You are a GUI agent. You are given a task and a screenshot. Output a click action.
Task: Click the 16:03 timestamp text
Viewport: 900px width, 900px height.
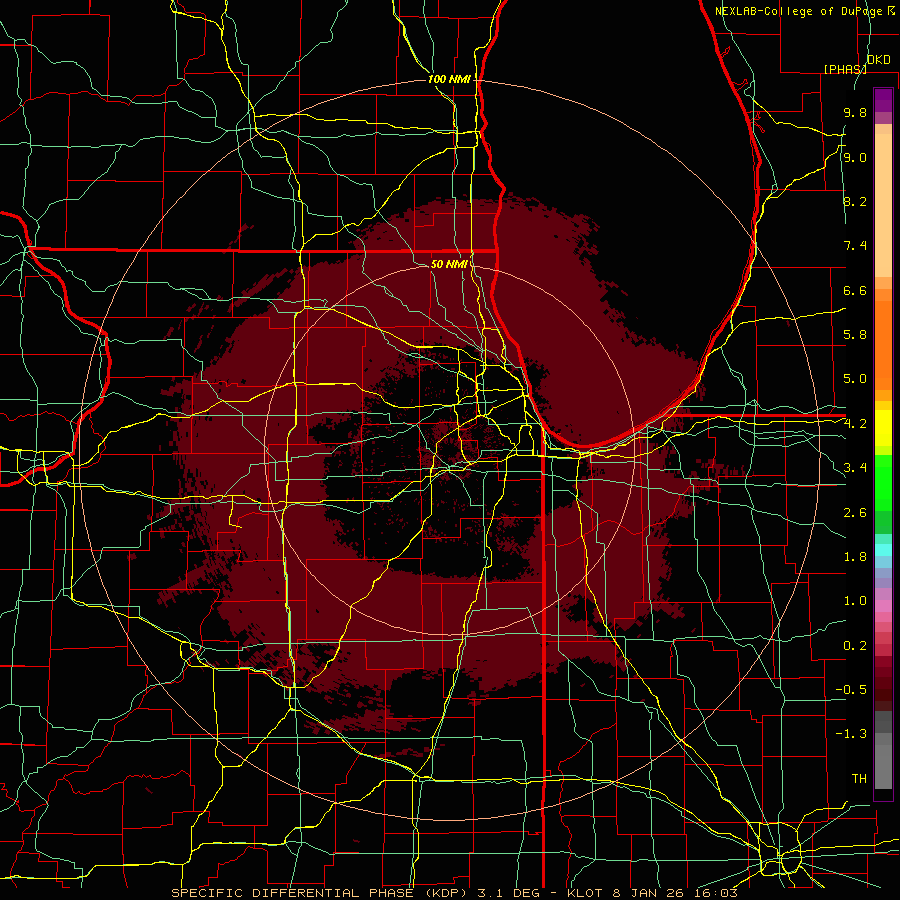[715, 893]
